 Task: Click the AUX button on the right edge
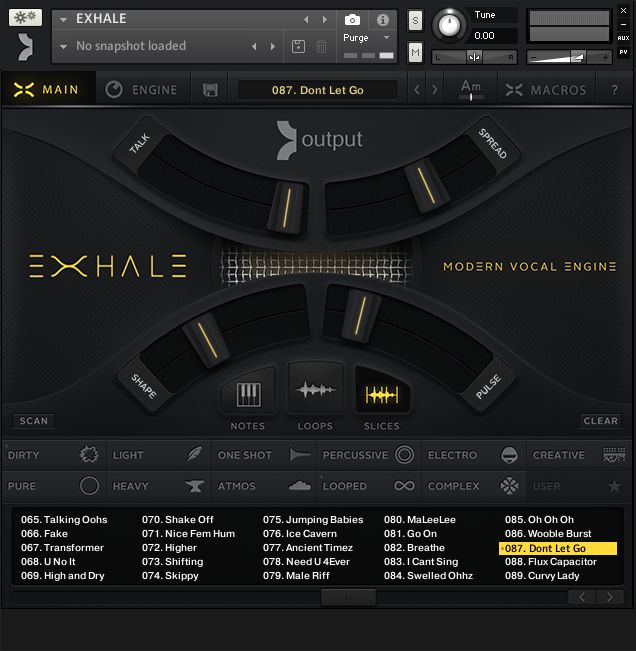[623, 38]
